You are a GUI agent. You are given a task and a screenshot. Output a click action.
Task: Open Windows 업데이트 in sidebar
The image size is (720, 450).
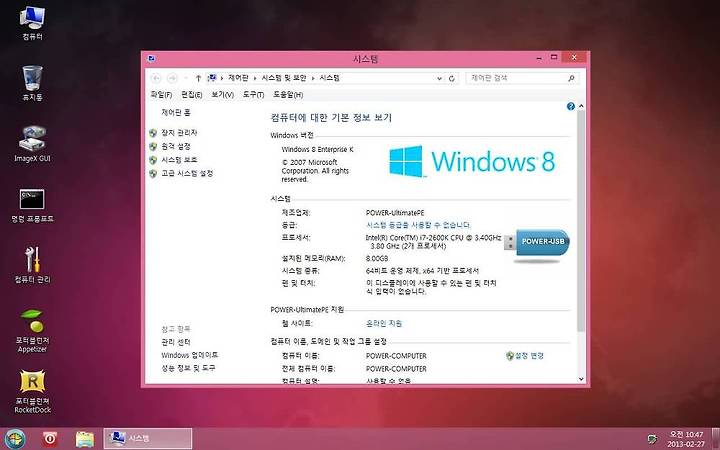point(190,355)
